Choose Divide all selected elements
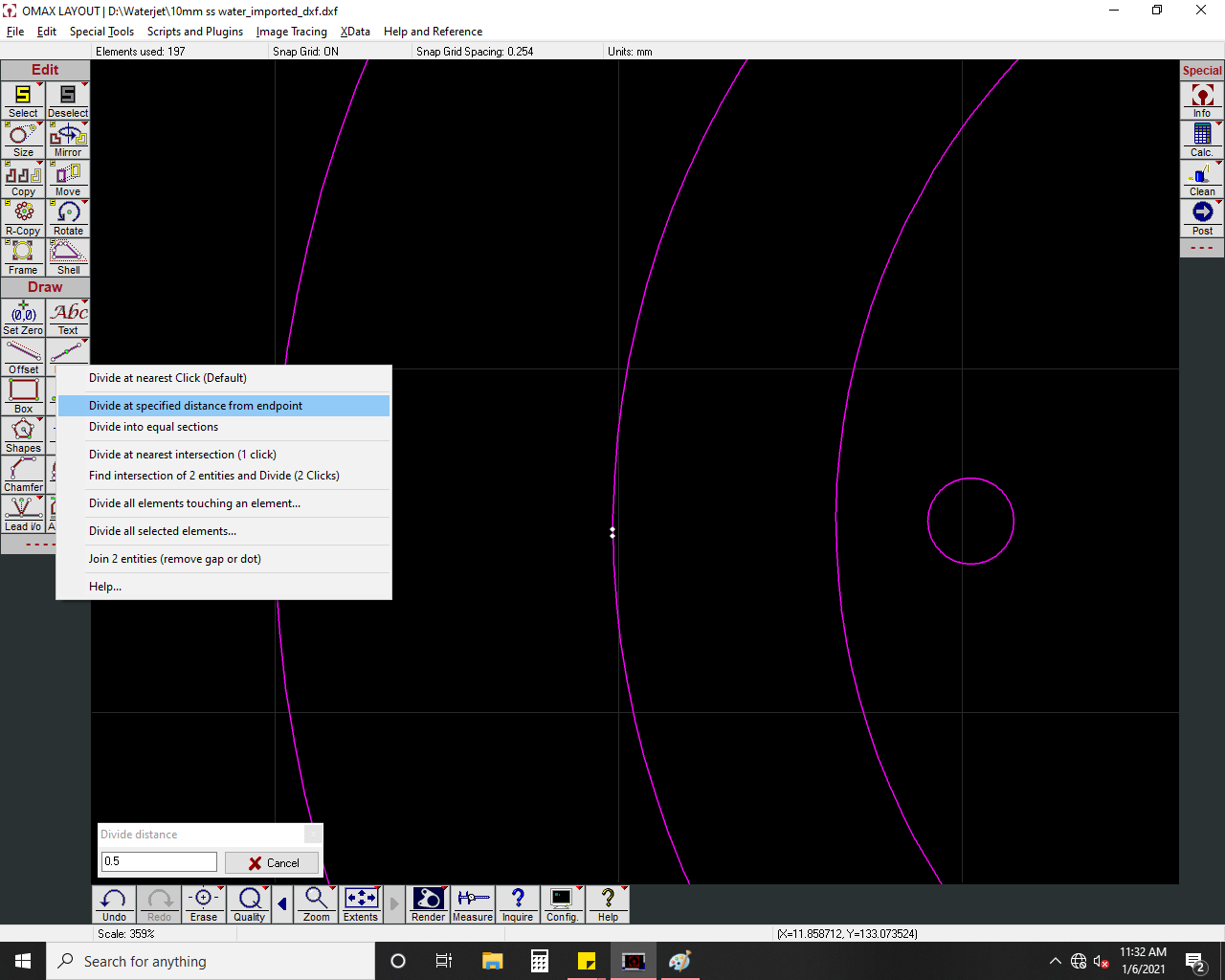Viewport: 1225px width, 980px height. [224, 531]
